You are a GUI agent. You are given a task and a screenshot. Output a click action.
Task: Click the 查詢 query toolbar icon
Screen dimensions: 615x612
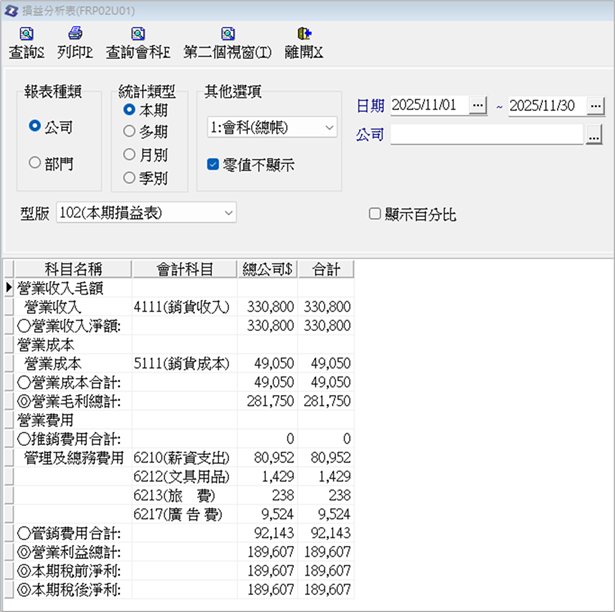25,35
